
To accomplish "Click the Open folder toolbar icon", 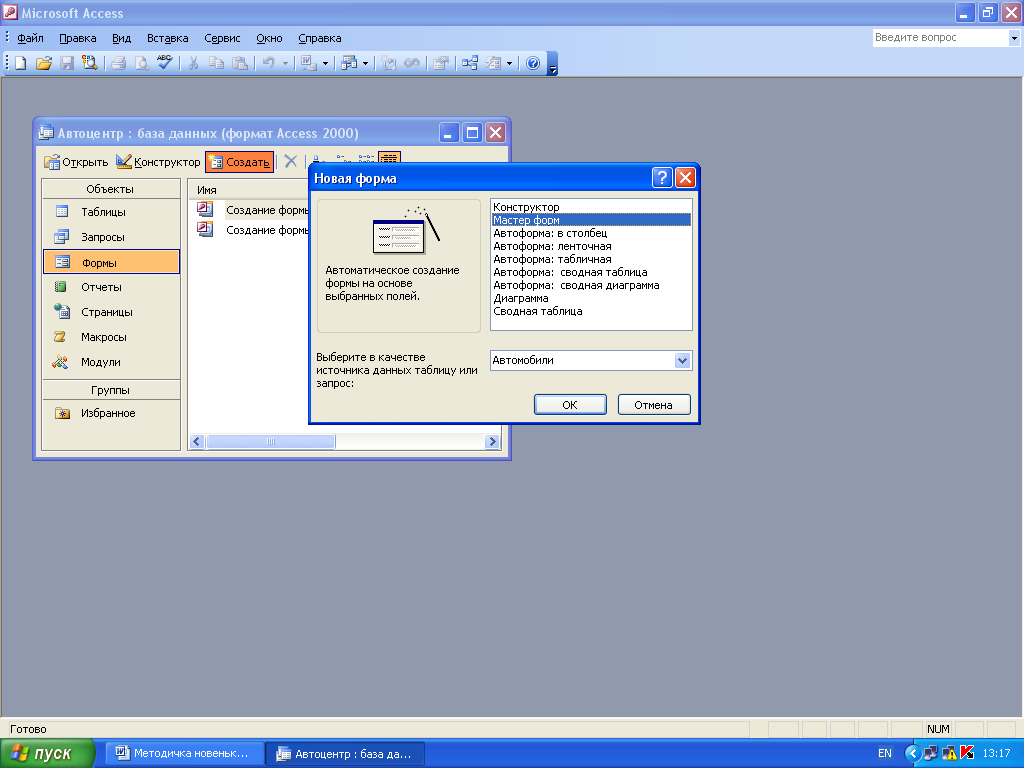I will [44, 63].
